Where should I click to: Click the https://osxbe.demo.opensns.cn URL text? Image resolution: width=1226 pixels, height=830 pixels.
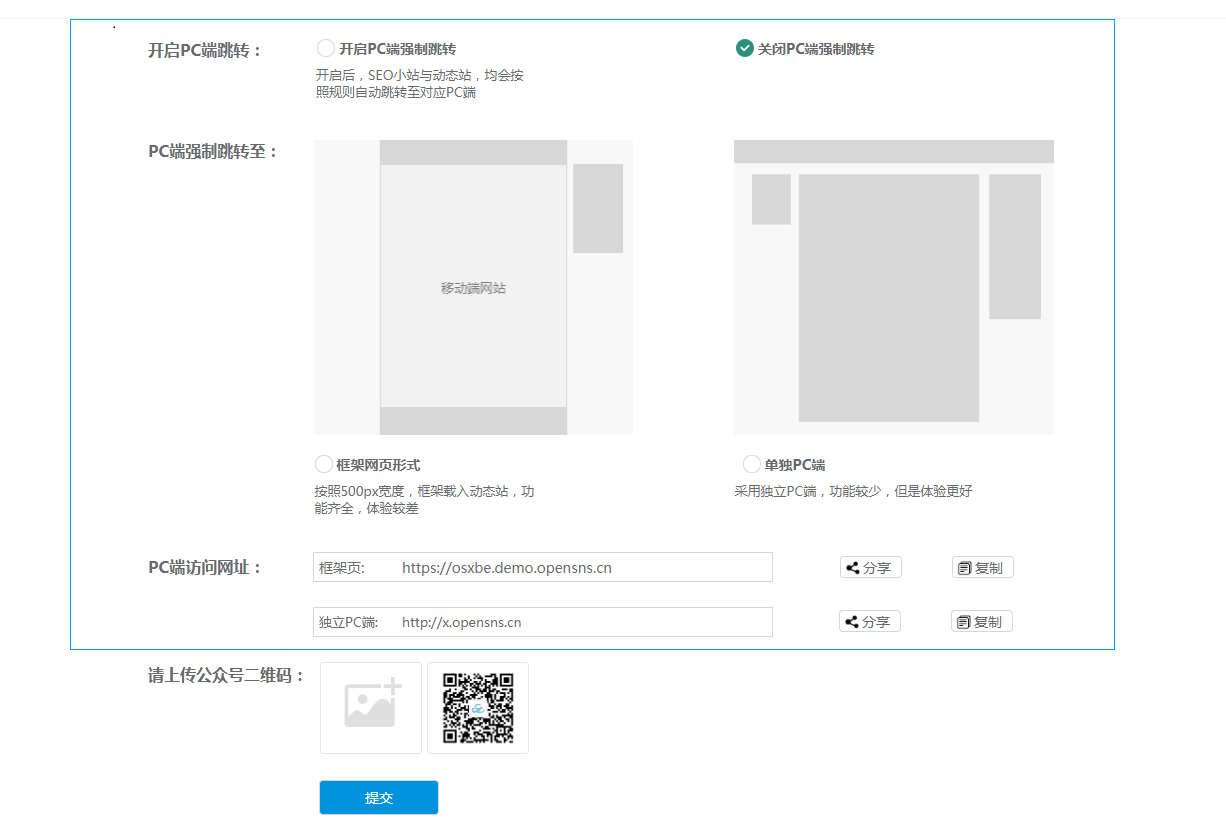pyautogui.click(x=507, y=568)
